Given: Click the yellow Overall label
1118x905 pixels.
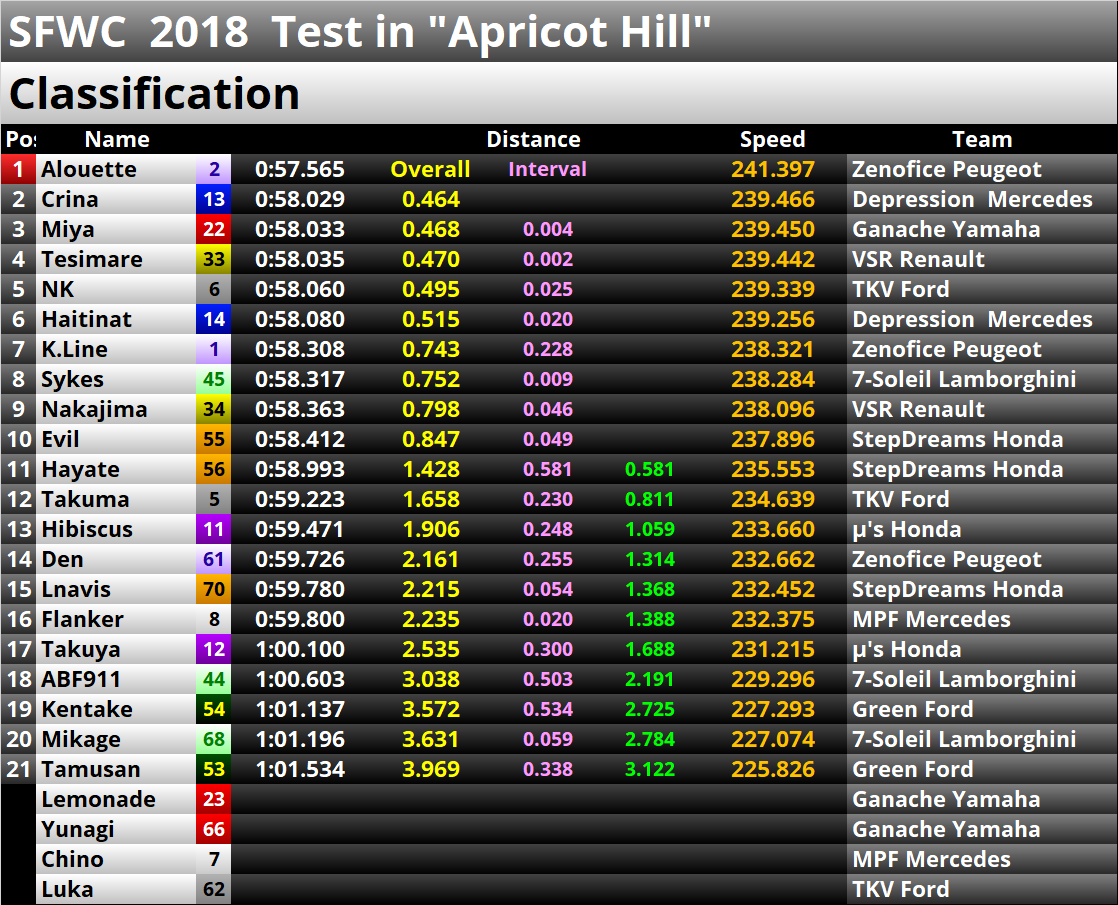Looking at the screenshot, I should coord(430,169).
